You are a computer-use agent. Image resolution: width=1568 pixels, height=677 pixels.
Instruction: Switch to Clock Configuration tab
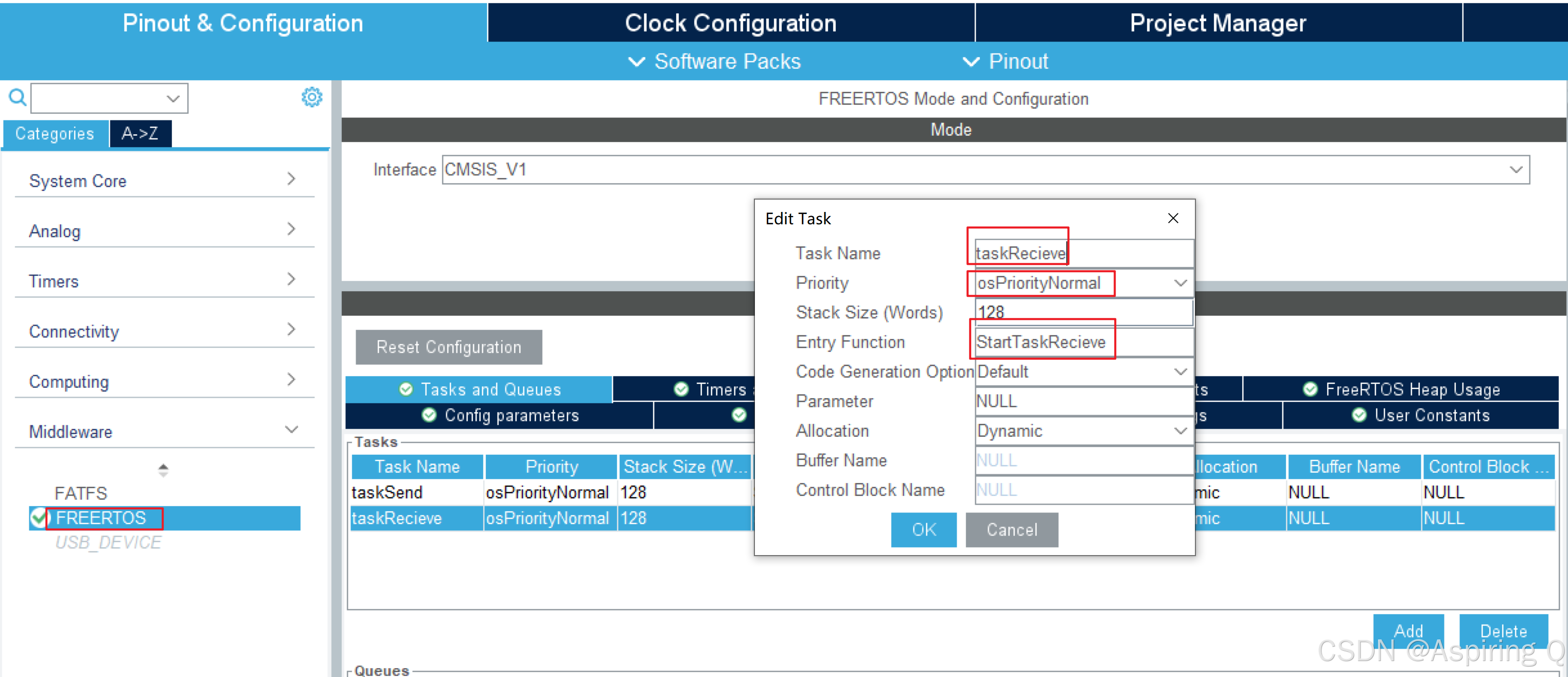coord(731,23)
